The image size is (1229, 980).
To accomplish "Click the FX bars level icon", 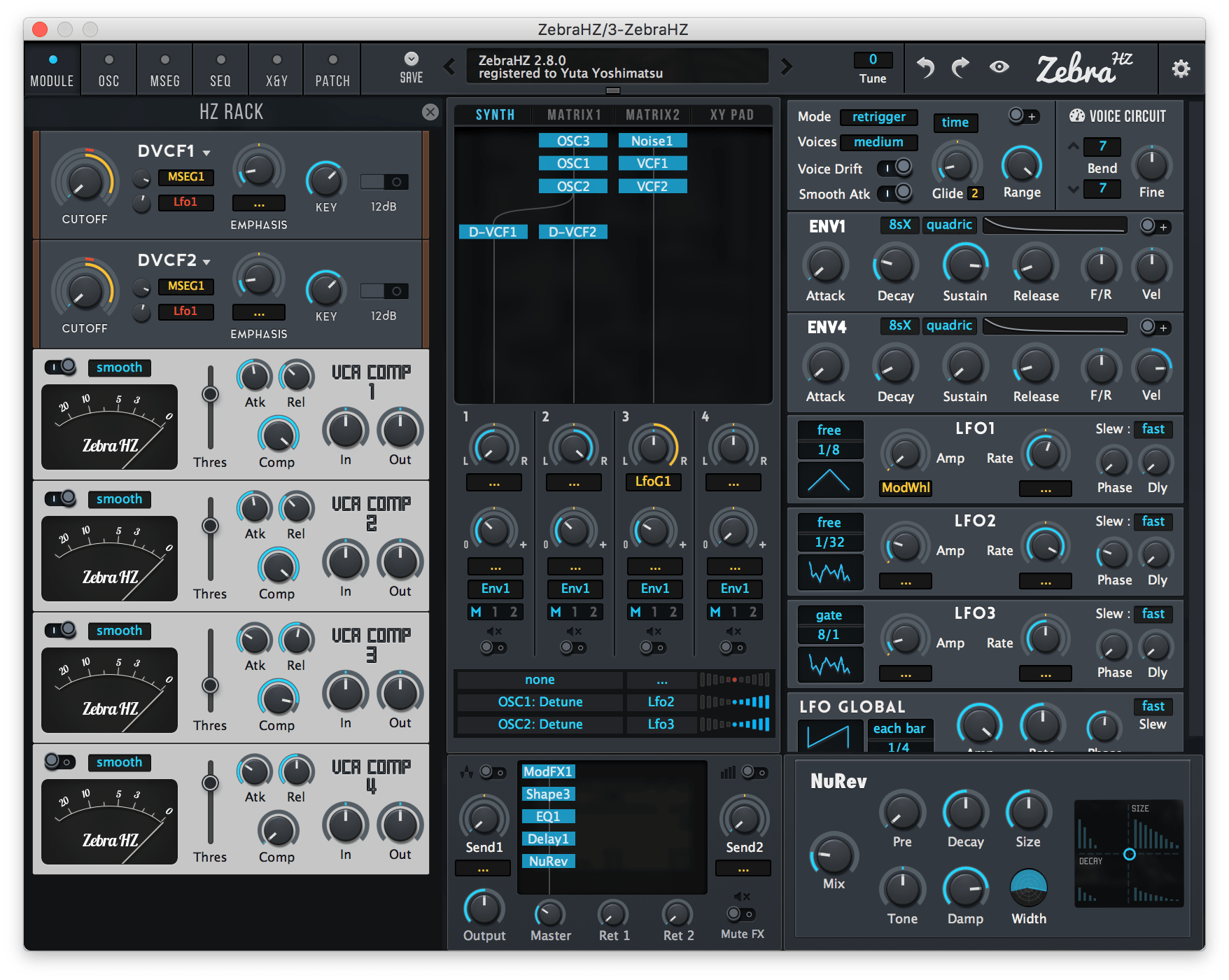I will point(729,772).
